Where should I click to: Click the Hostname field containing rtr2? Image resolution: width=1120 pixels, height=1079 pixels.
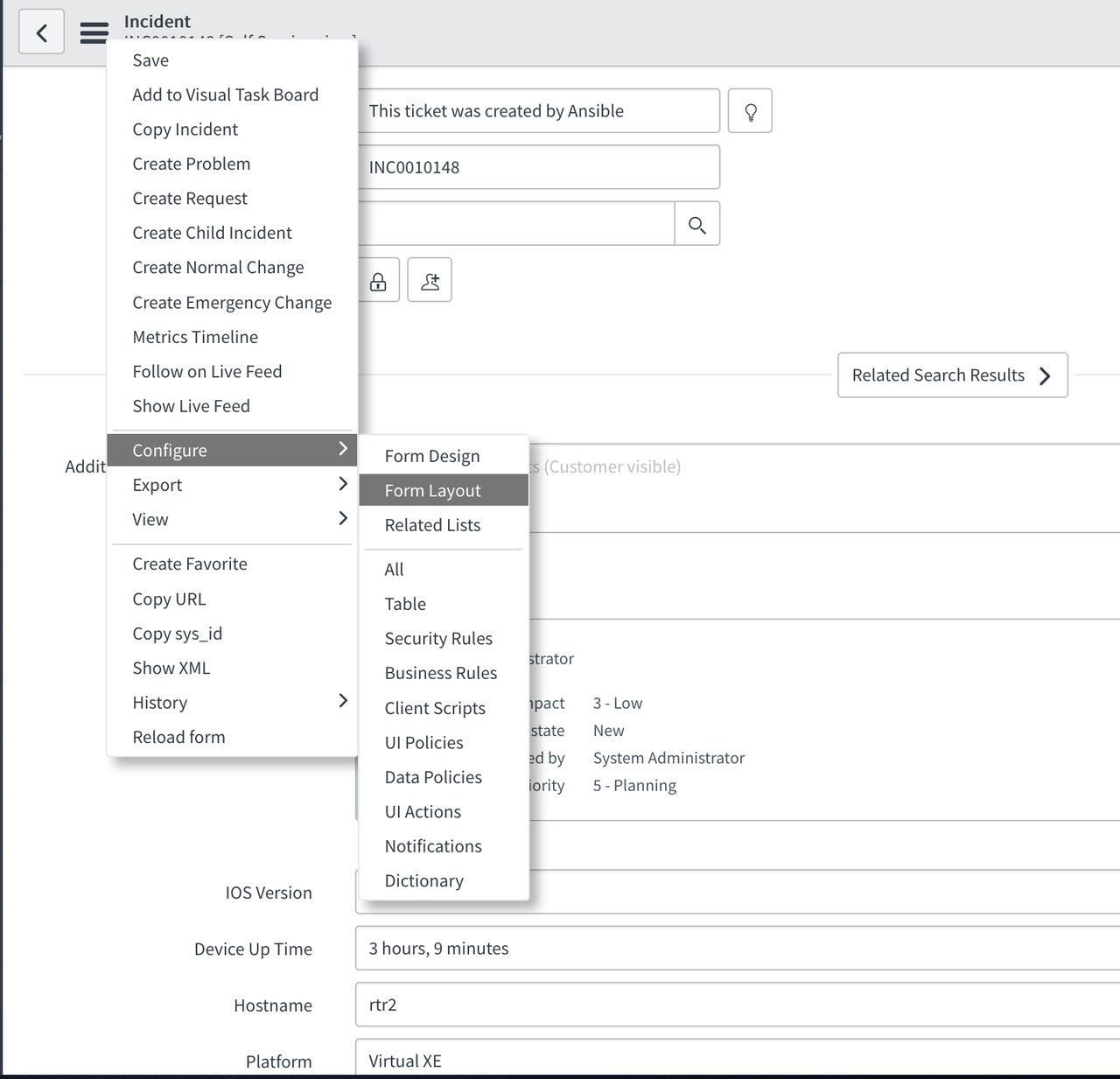point(735,1005)
